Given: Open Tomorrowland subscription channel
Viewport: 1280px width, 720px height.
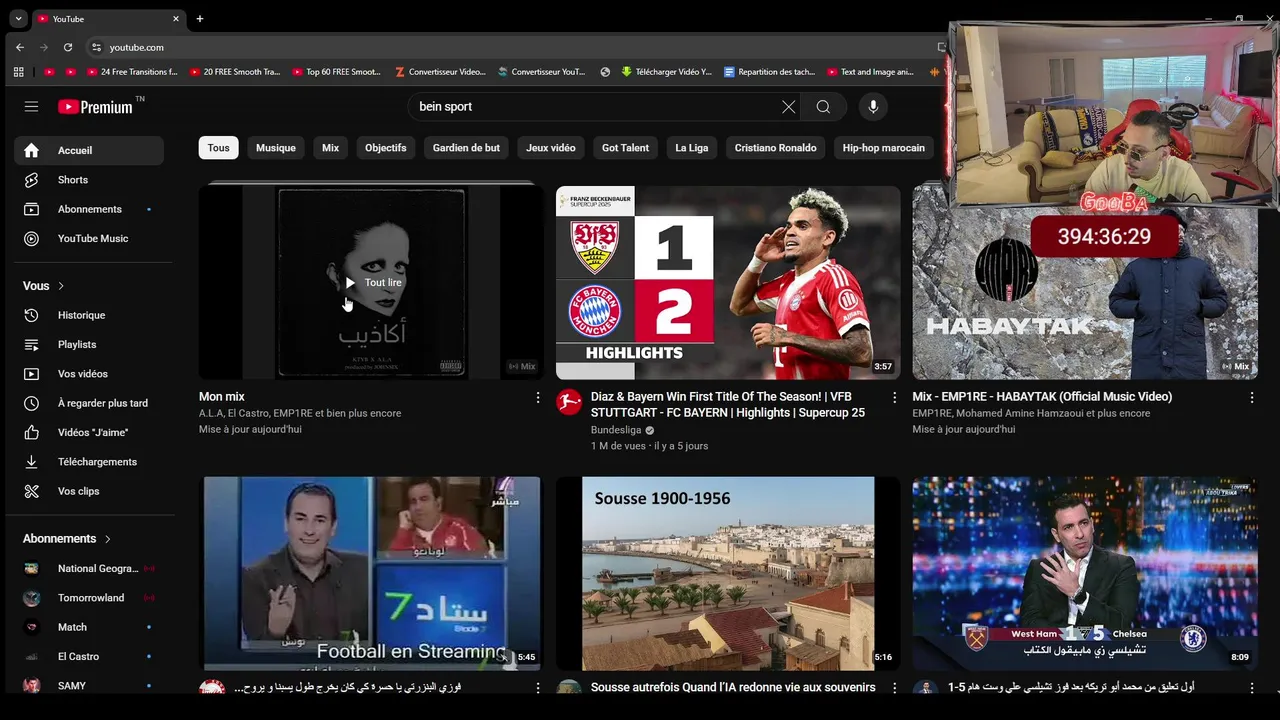Looking at the screenshot, I should (89, 598).
